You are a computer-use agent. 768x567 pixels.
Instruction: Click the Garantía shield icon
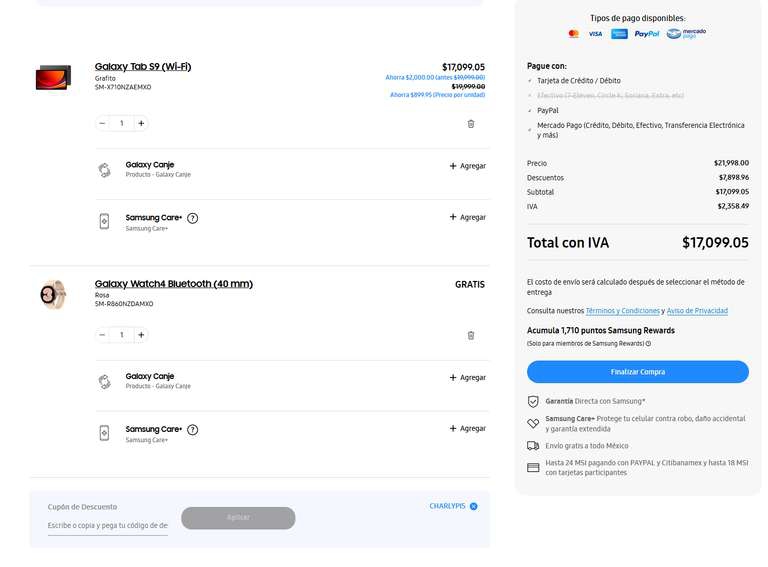(x=533, y=402)
